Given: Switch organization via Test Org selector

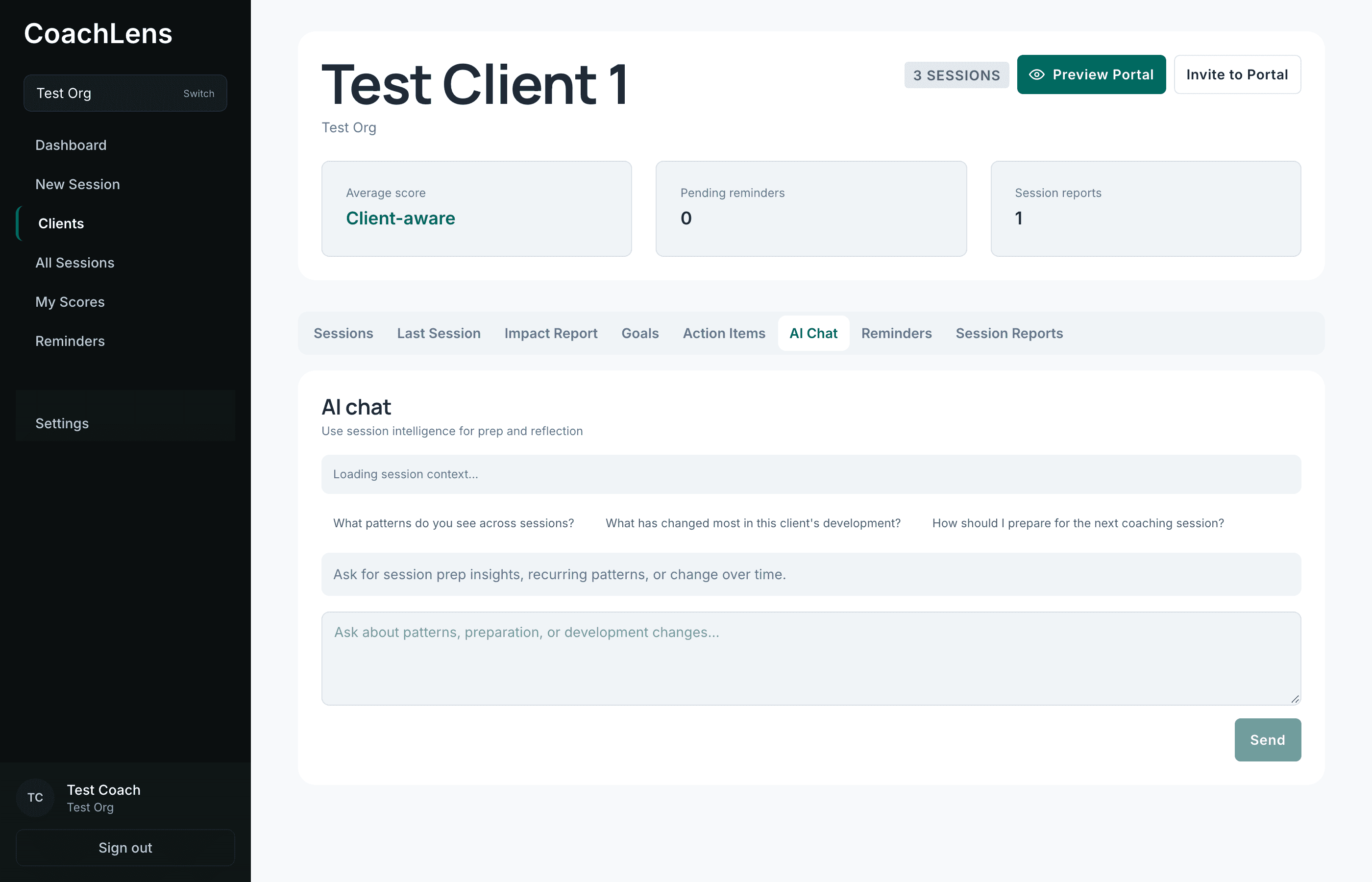Looking at the screenshot, I should pyautogui.click(x=125, y=93).
